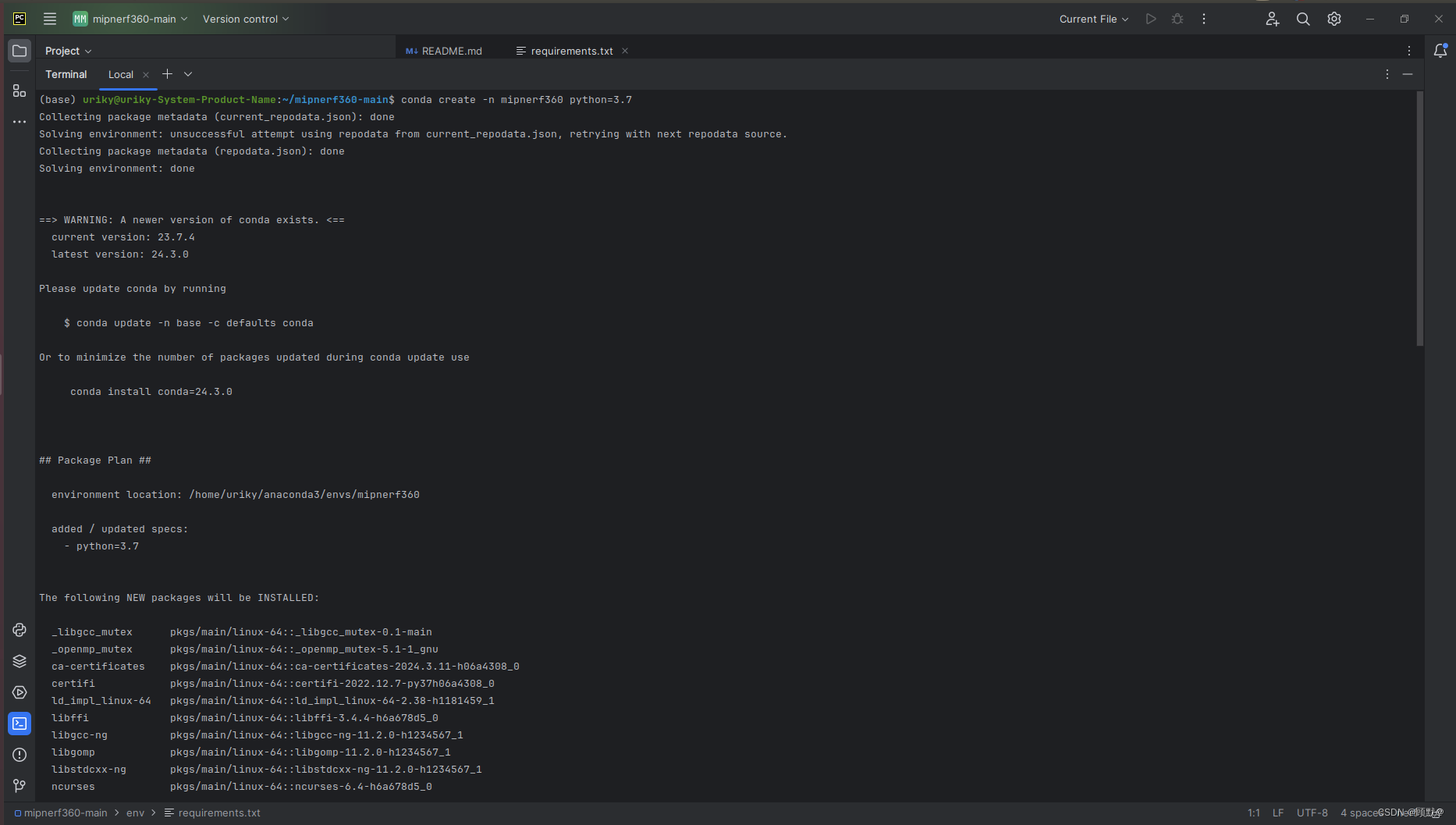Switch to the README.md tab
1456x825 pixels.
coord(450,50)
